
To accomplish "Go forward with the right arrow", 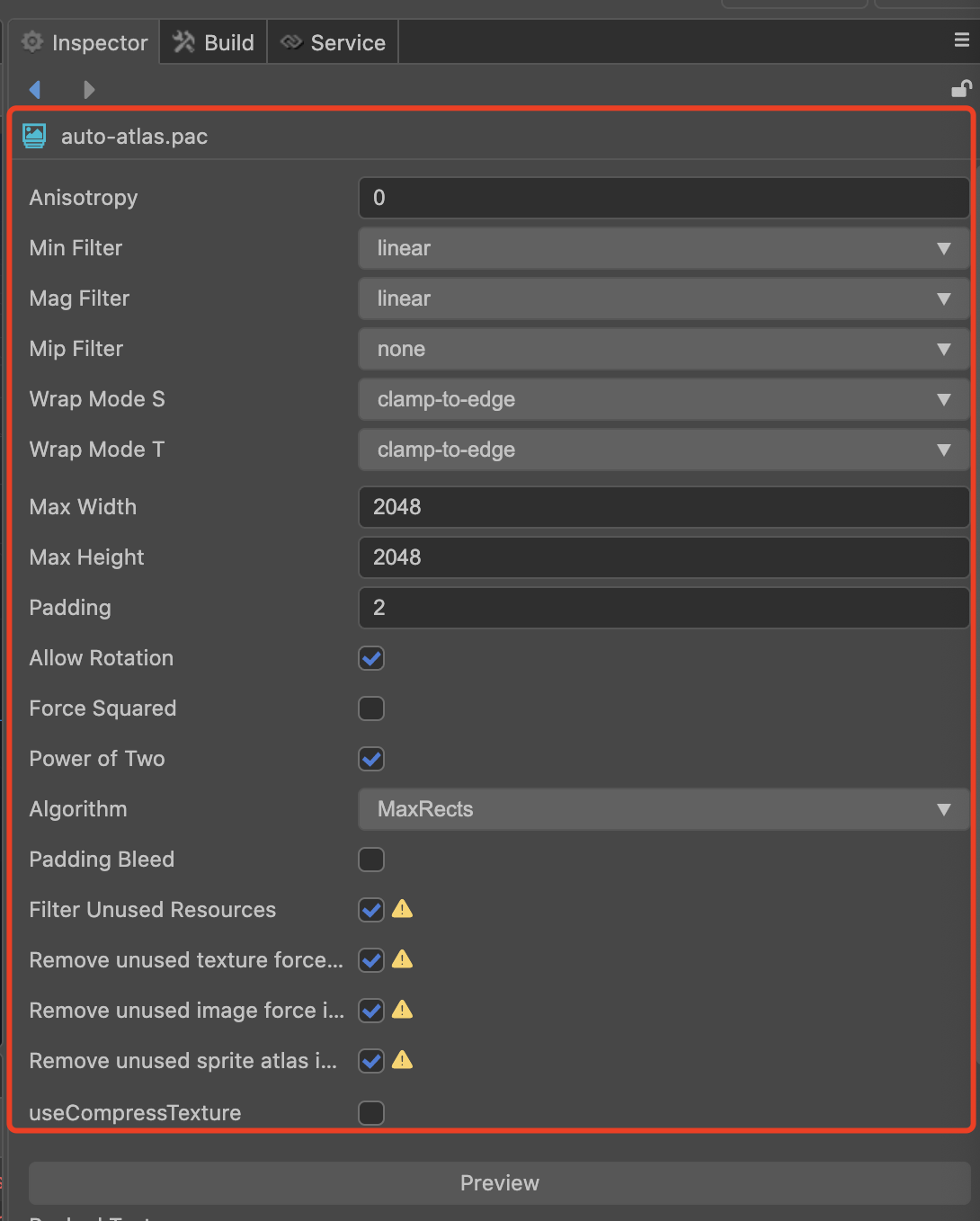I will 88,89.
